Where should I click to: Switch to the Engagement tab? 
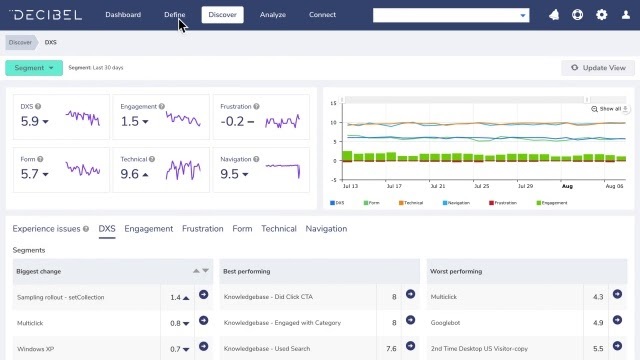click(x=149, y=229)
